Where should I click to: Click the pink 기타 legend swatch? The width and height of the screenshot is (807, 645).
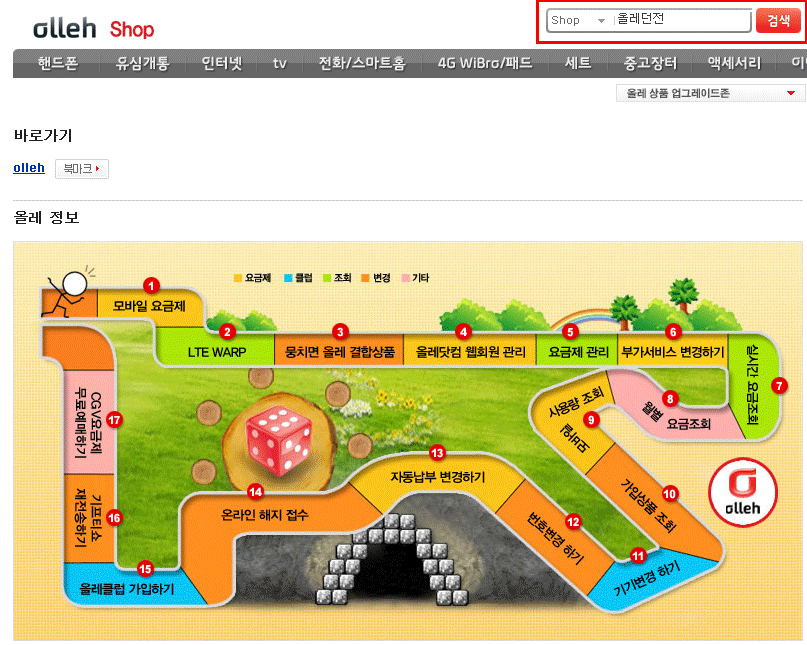(406, 278)
